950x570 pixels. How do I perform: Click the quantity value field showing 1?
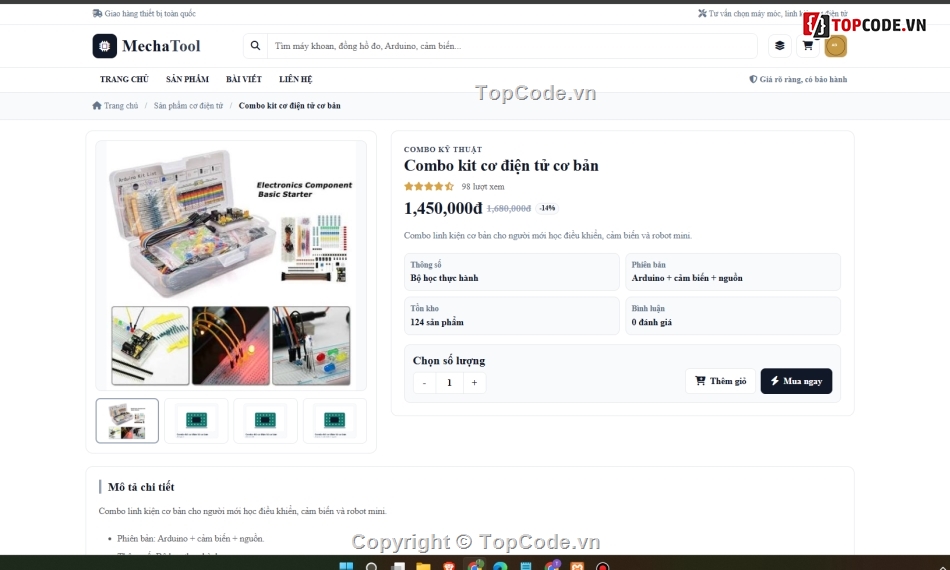point(449,383)
